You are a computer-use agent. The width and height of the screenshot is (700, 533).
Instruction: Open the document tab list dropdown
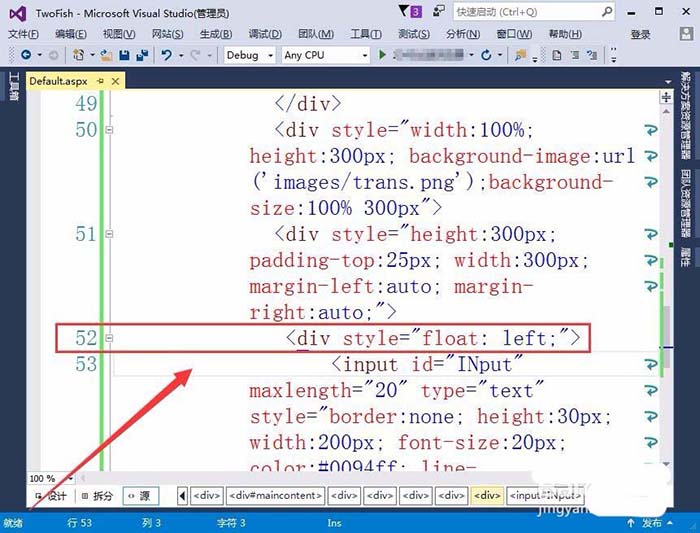668,82
